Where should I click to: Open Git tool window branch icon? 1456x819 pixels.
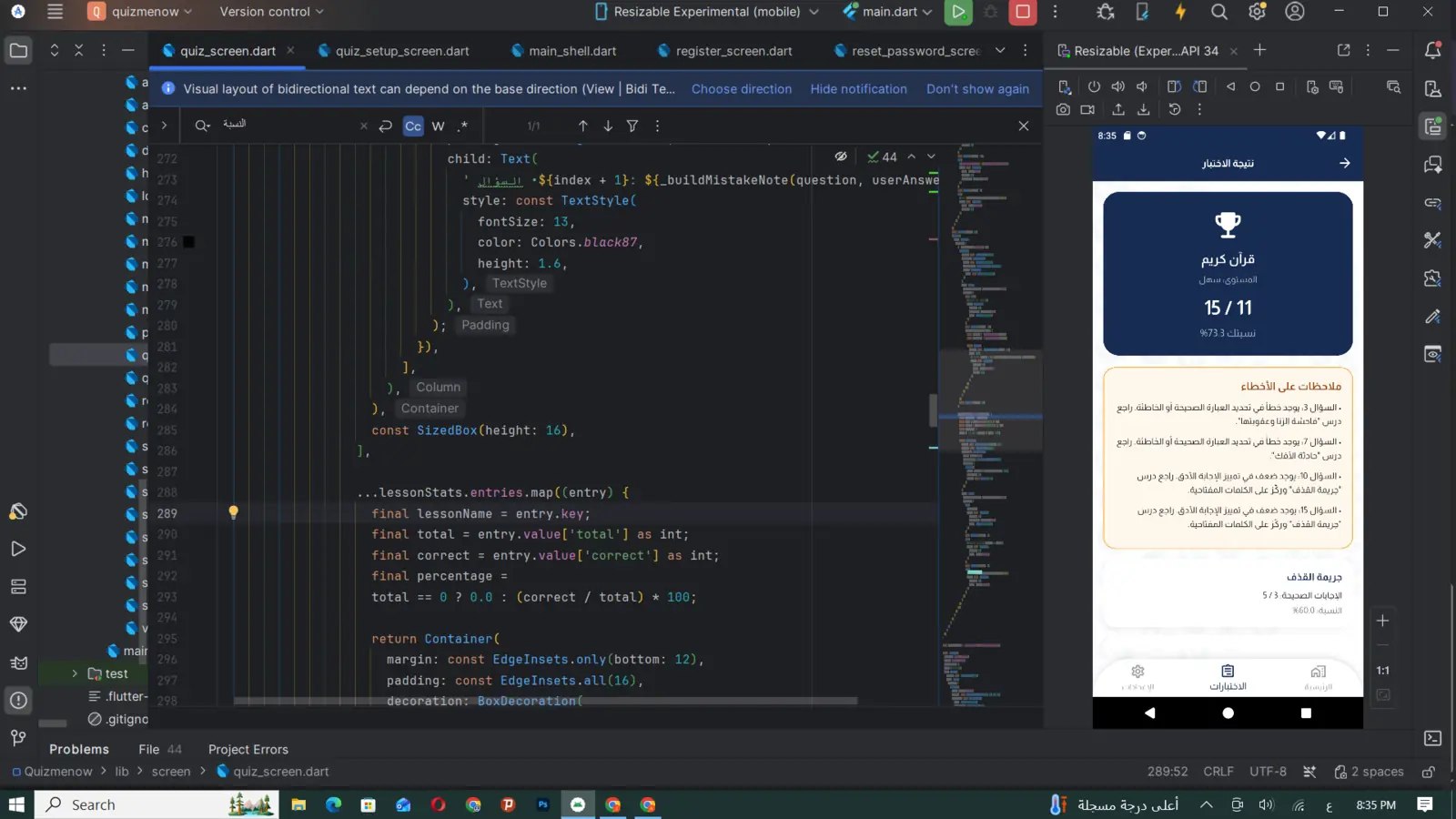(18, 737)
